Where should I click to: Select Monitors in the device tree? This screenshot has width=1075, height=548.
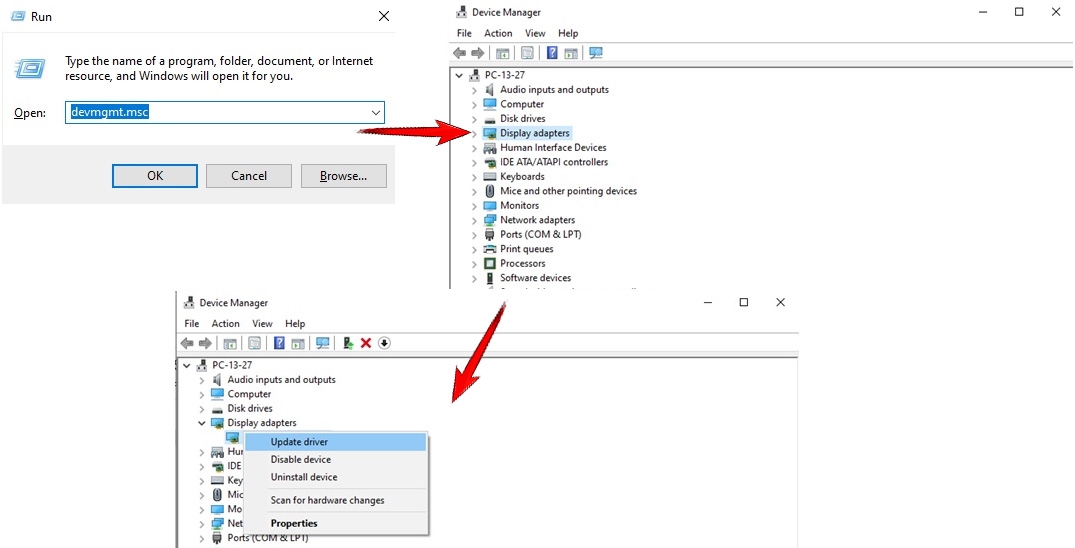tap(519, 205)
